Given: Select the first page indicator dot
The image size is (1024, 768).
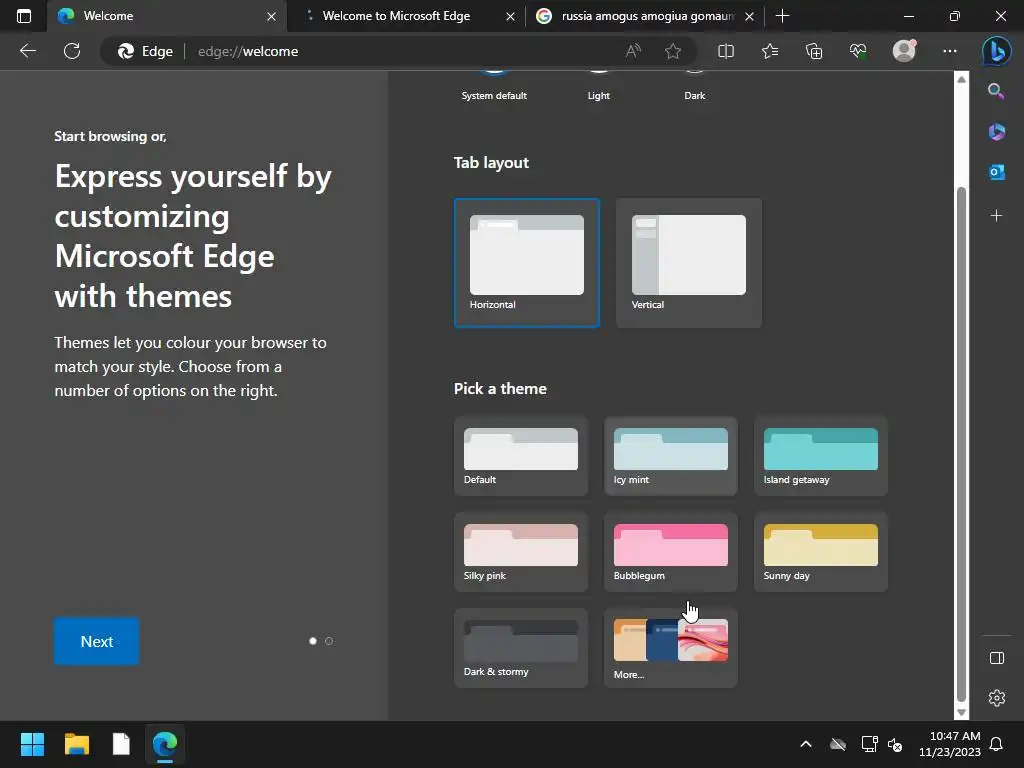Looking at the screenshot, I should point(313,641).
